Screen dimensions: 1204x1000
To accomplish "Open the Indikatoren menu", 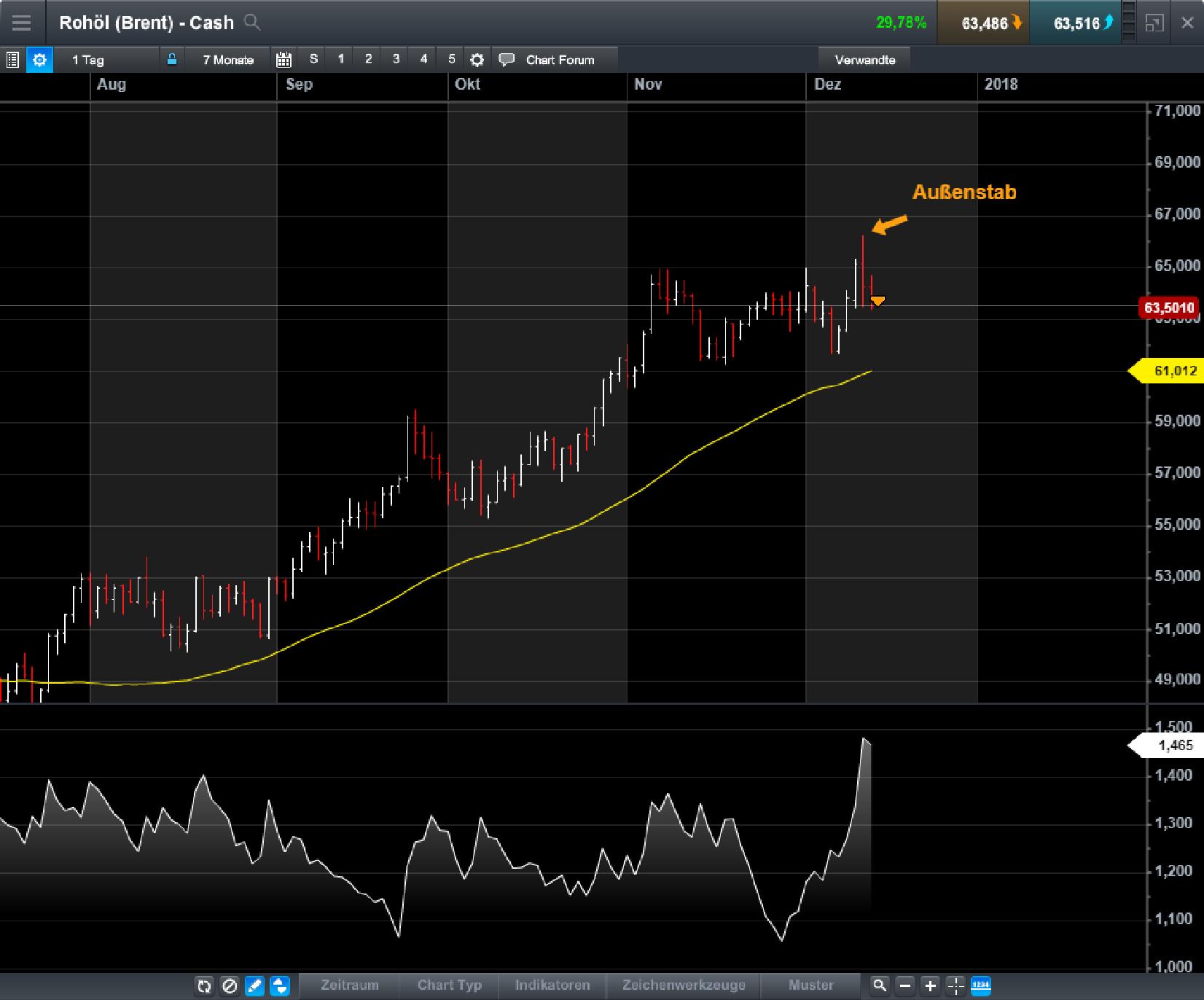I will click(552, 985).
